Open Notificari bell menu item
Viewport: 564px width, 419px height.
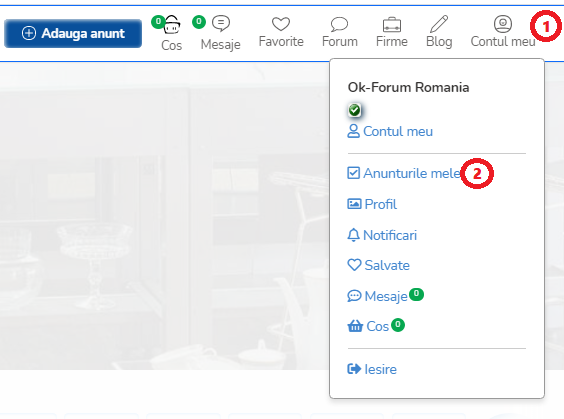(x=382, y=235)
